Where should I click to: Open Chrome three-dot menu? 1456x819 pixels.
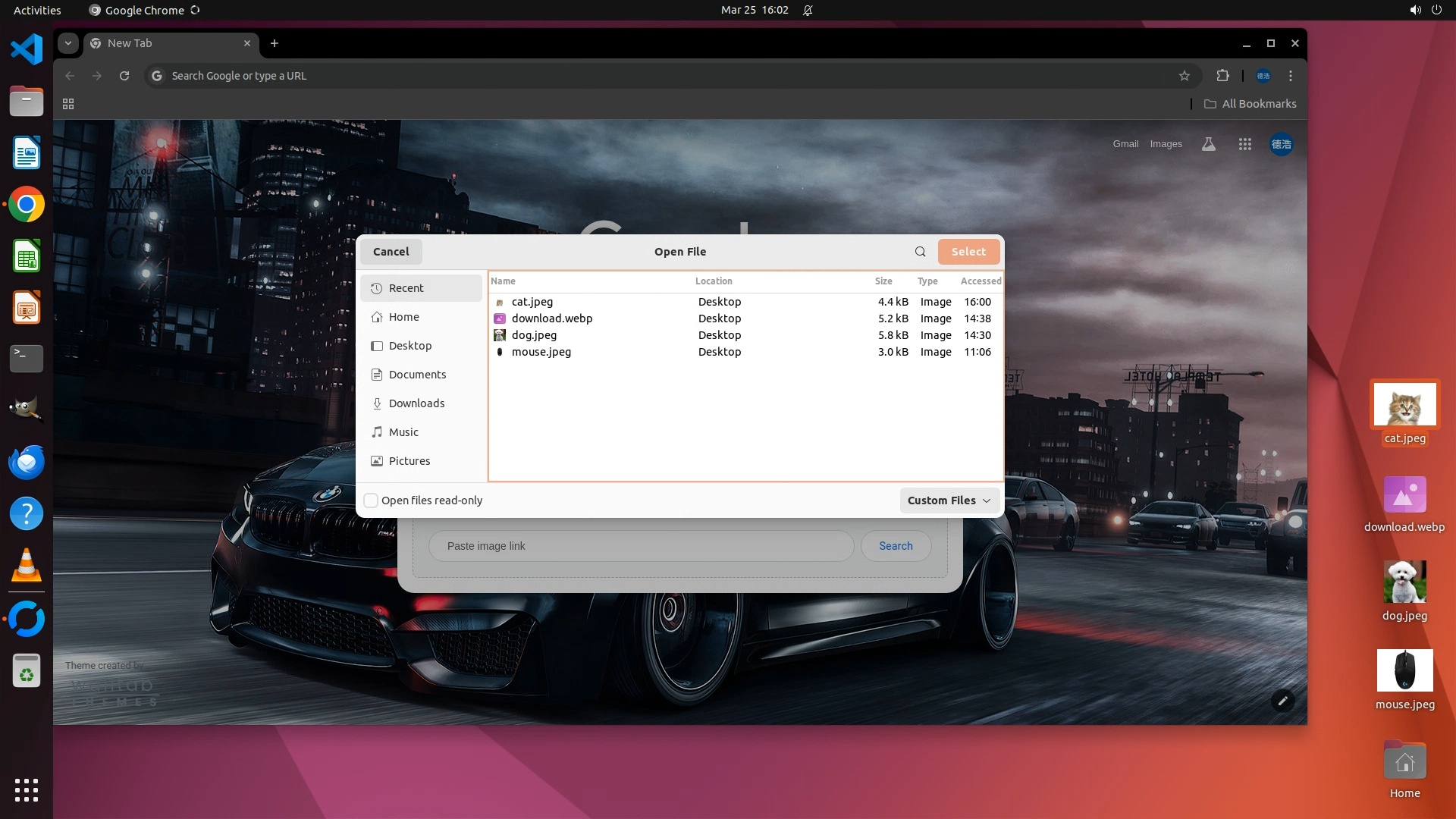click(1291, 76)
